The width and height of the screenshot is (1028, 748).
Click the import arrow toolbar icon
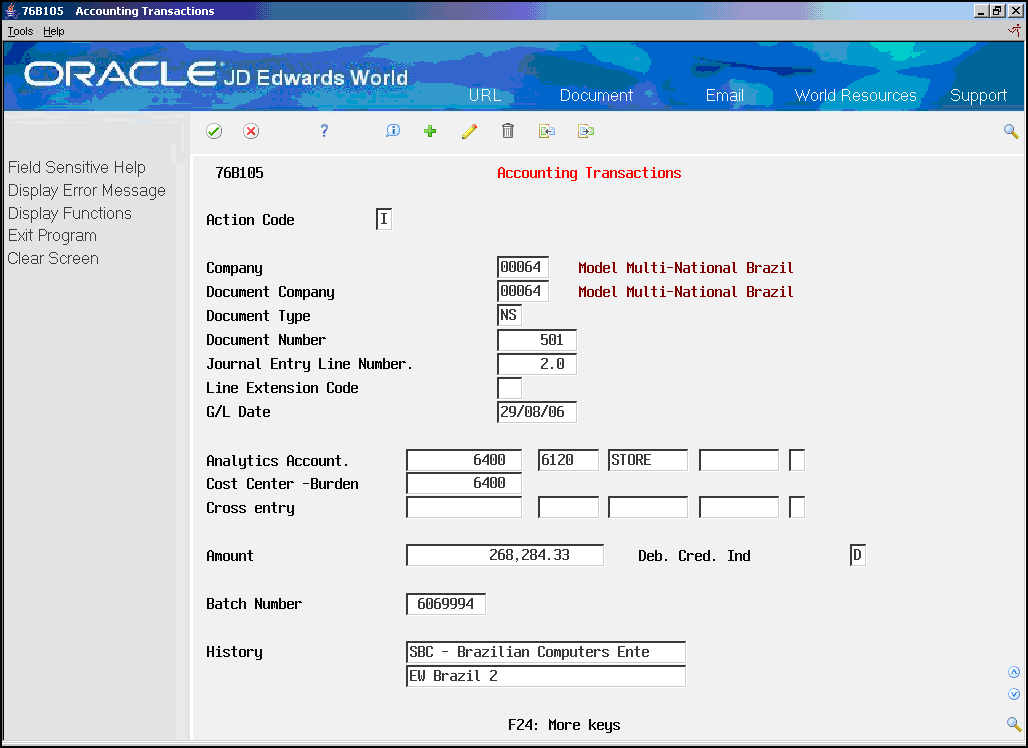[x=547, y=131]
